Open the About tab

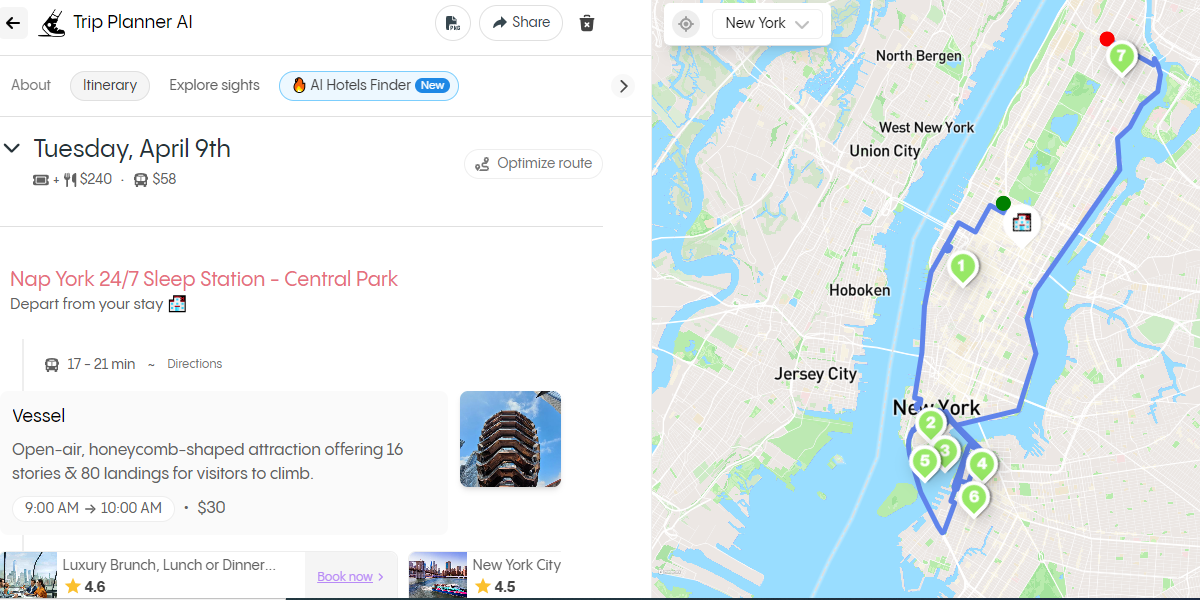[31, 85]
